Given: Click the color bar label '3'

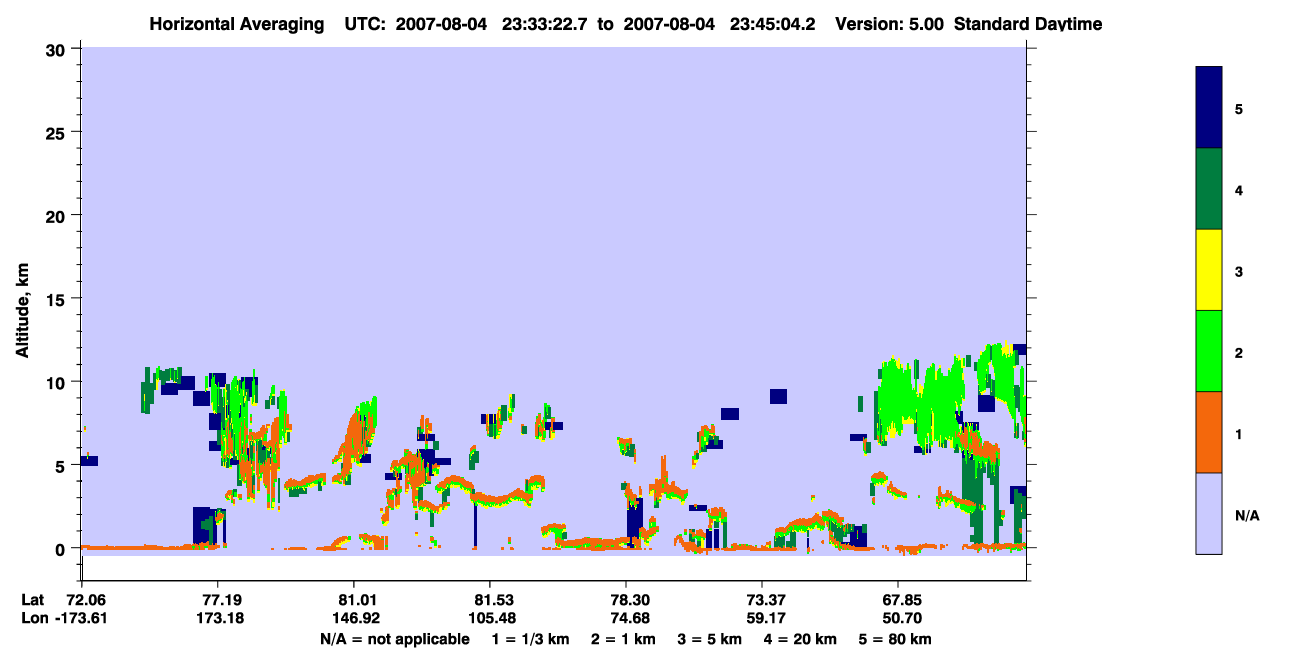Looking at the screenshot, I should click(x=1239, y=271).
